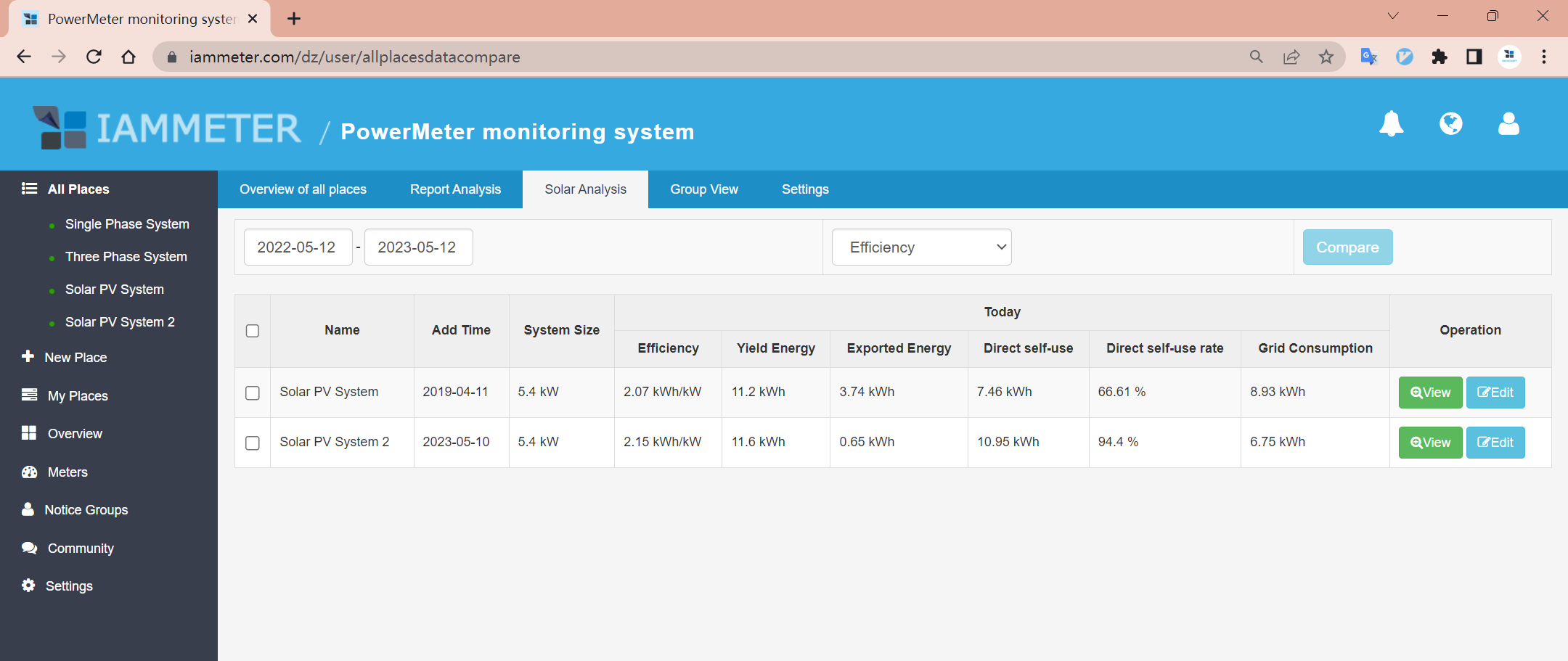Open the Group View tab
1568x661 pixels.
(703, 189)
